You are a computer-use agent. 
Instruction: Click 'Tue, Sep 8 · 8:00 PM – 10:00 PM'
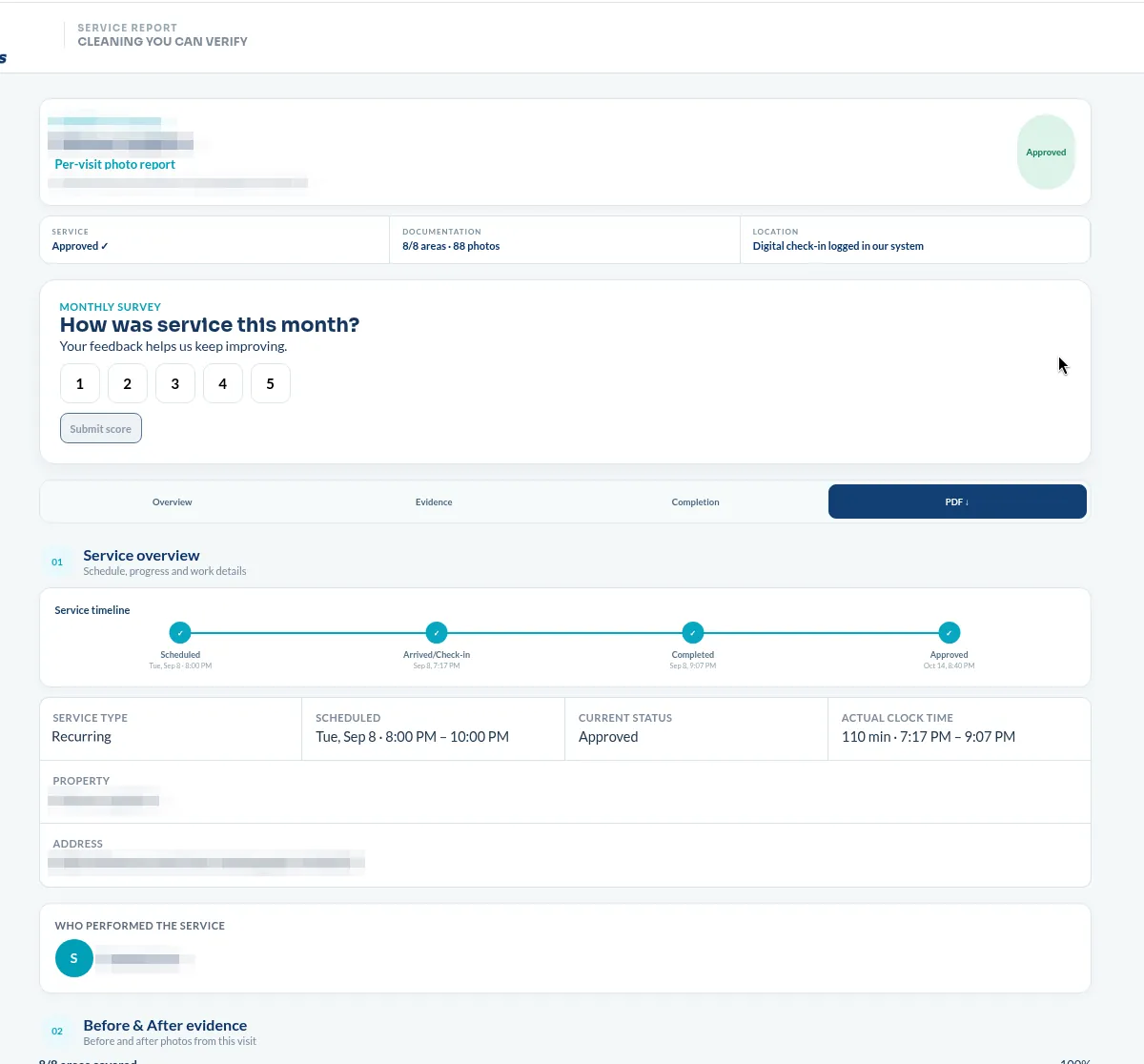(412, 737)
